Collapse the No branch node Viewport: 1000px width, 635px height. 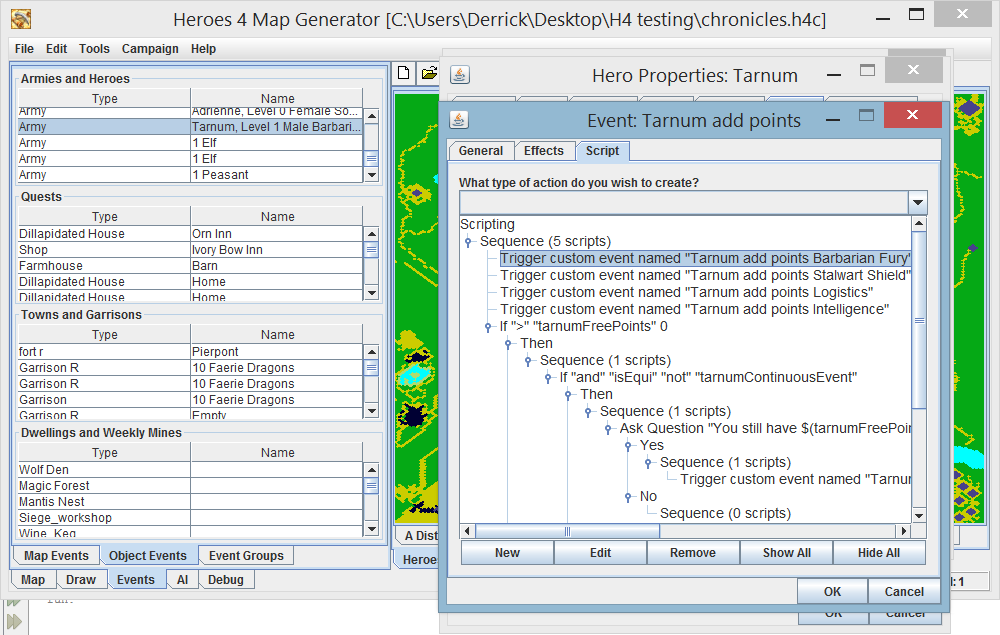[x=628, y=497]
